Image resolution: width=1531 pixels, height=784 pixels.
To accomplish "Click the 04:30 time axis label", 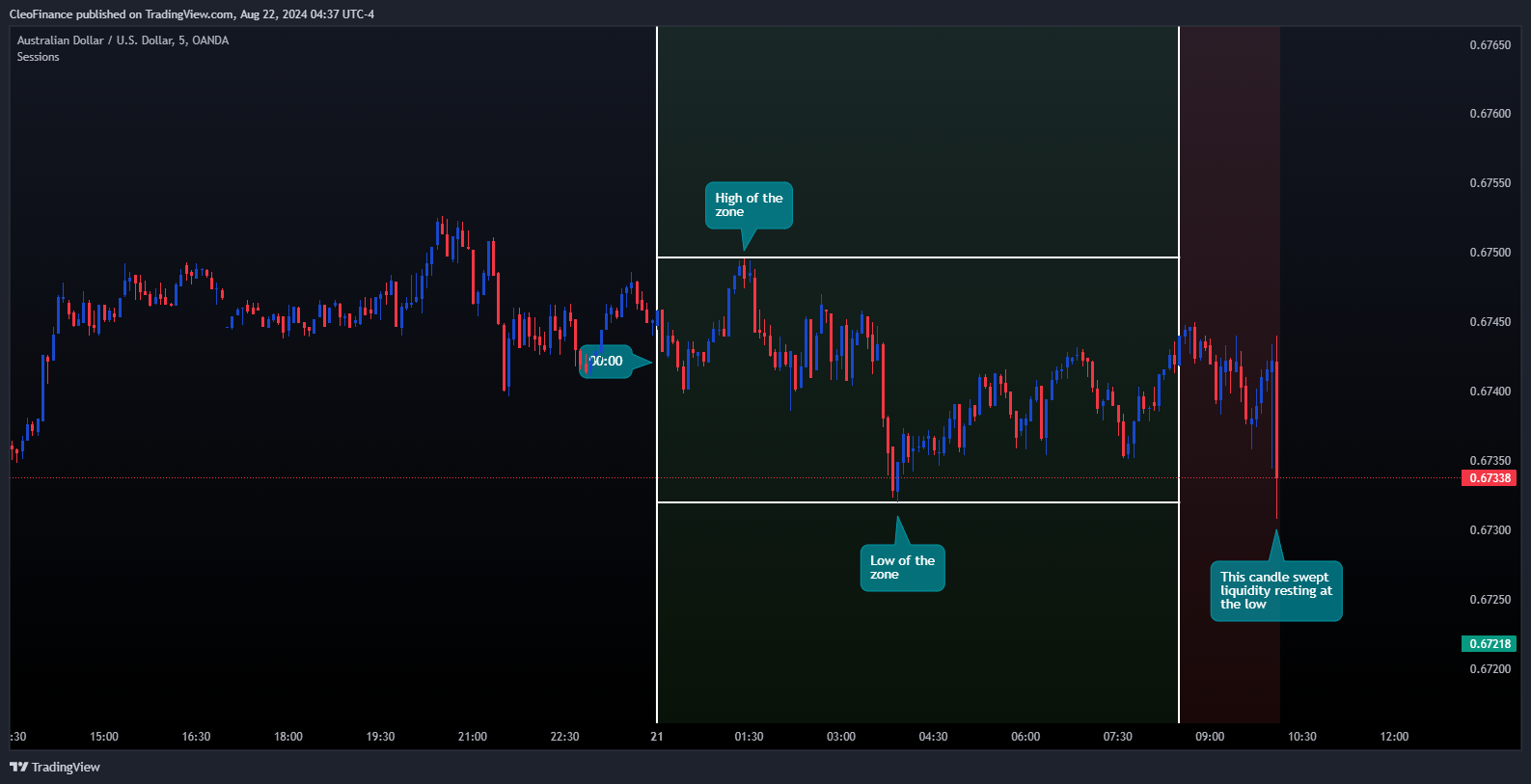I will point(933,737).
